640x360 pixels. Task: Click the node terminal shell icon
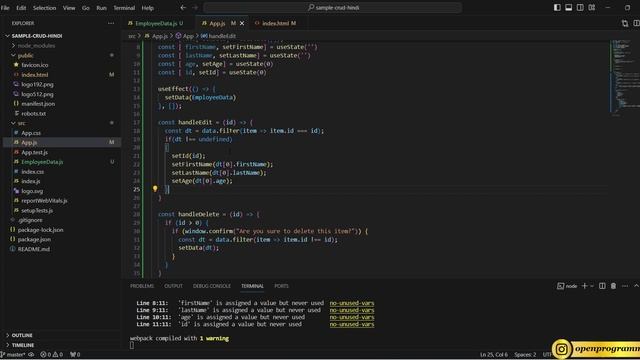coord(560,286)
